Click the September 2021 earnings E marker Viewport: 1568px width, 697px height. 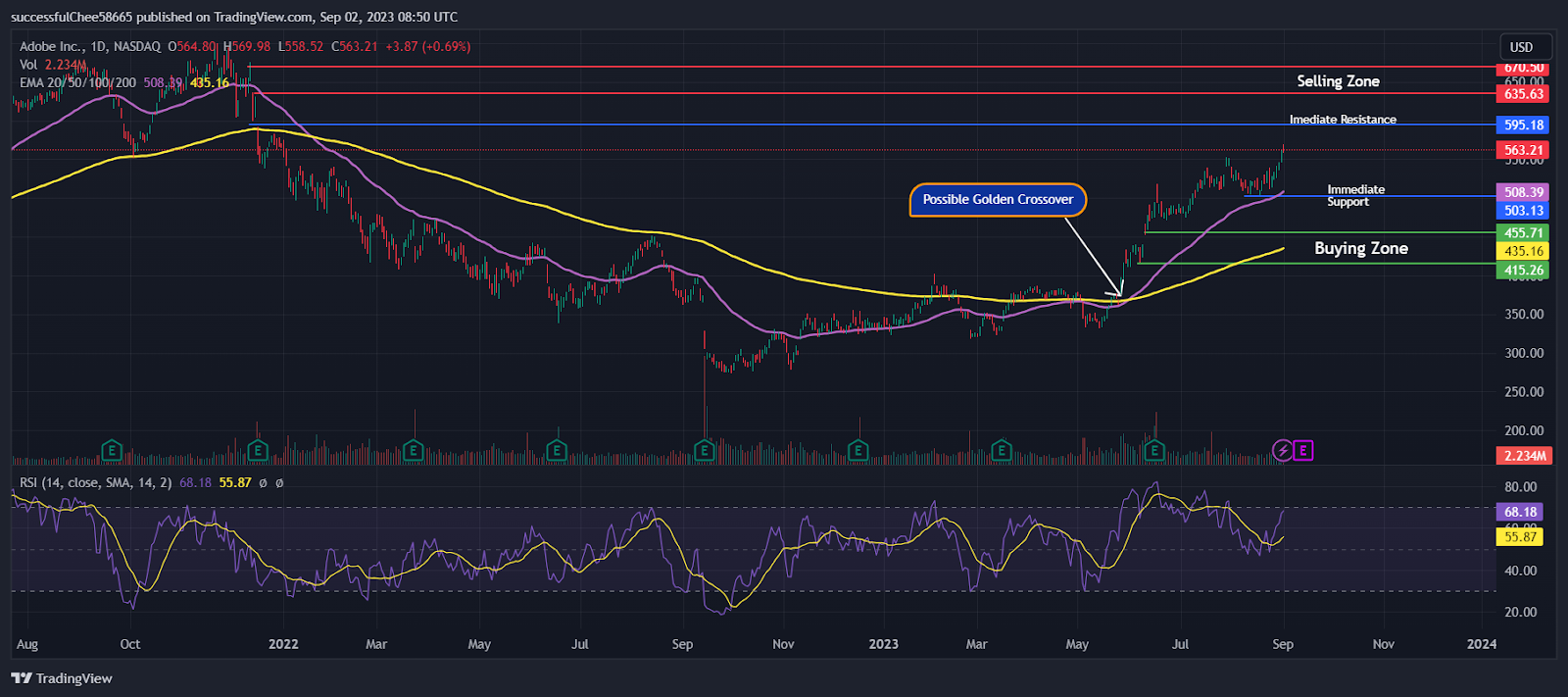112,451
